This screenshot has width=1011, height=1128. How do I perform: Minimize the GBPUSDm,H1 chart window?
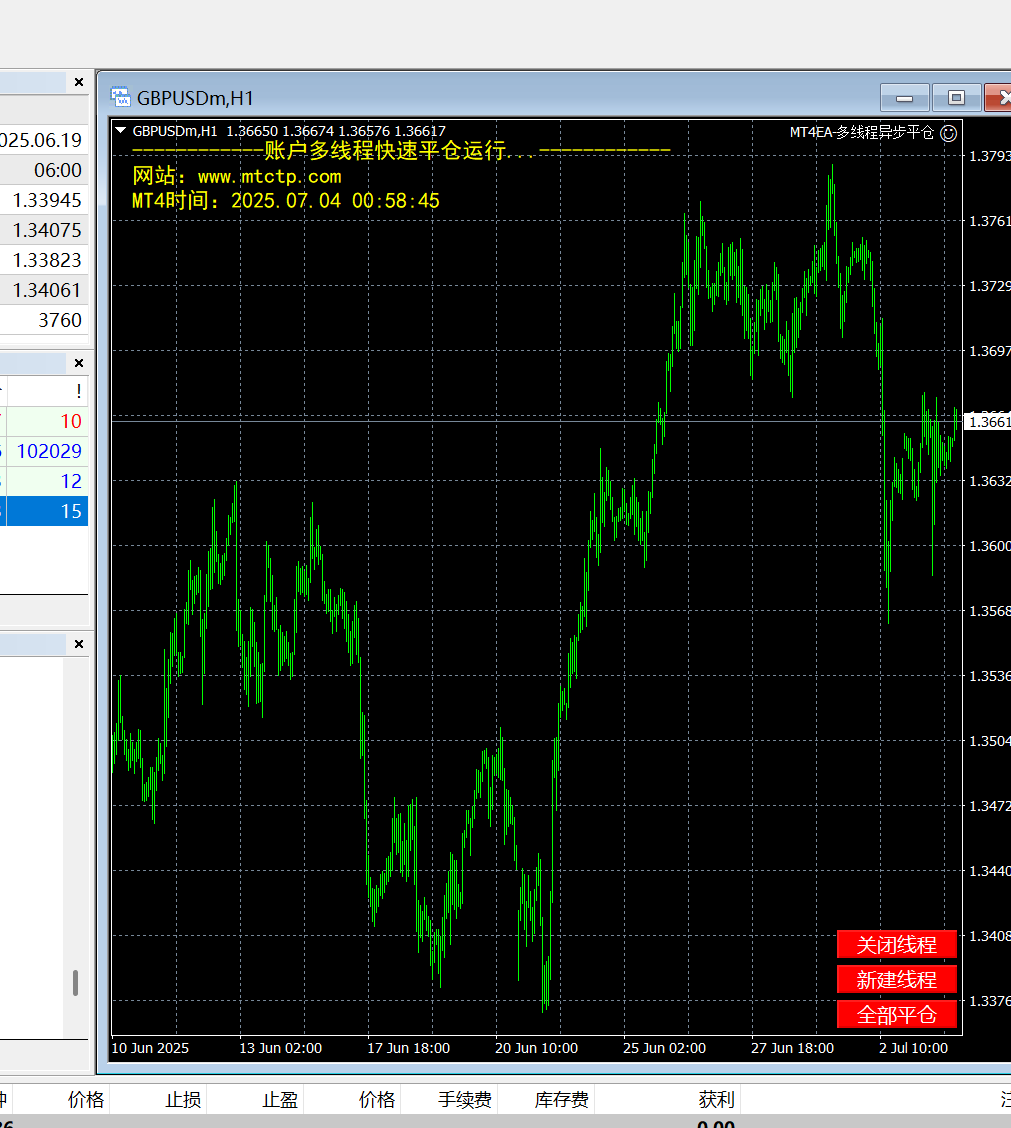tap(905, 98)
